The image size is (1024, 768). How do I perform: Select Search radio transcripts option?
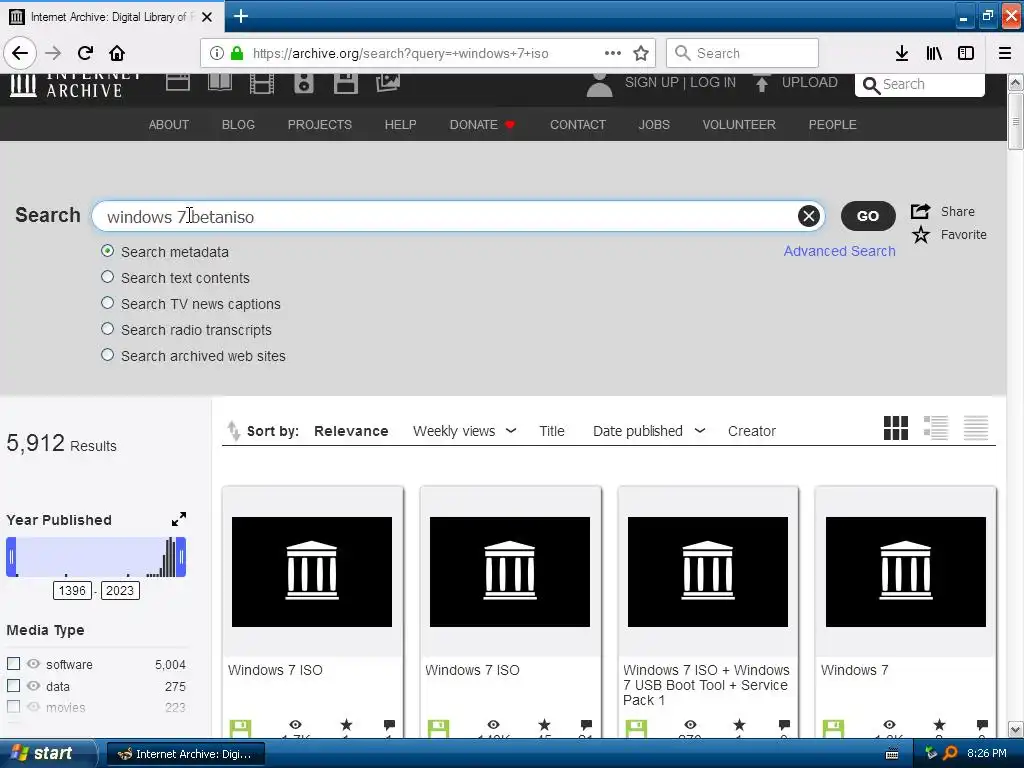click(108, 329)
